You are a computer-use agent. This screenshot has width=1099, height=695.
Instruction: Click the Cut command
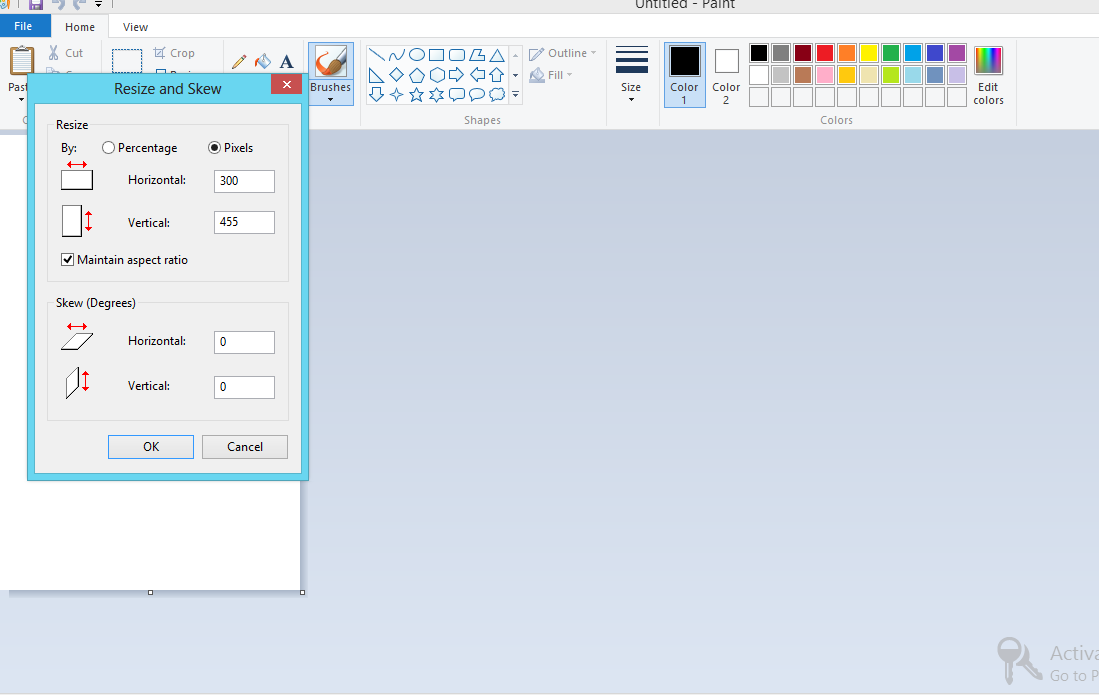65,53
